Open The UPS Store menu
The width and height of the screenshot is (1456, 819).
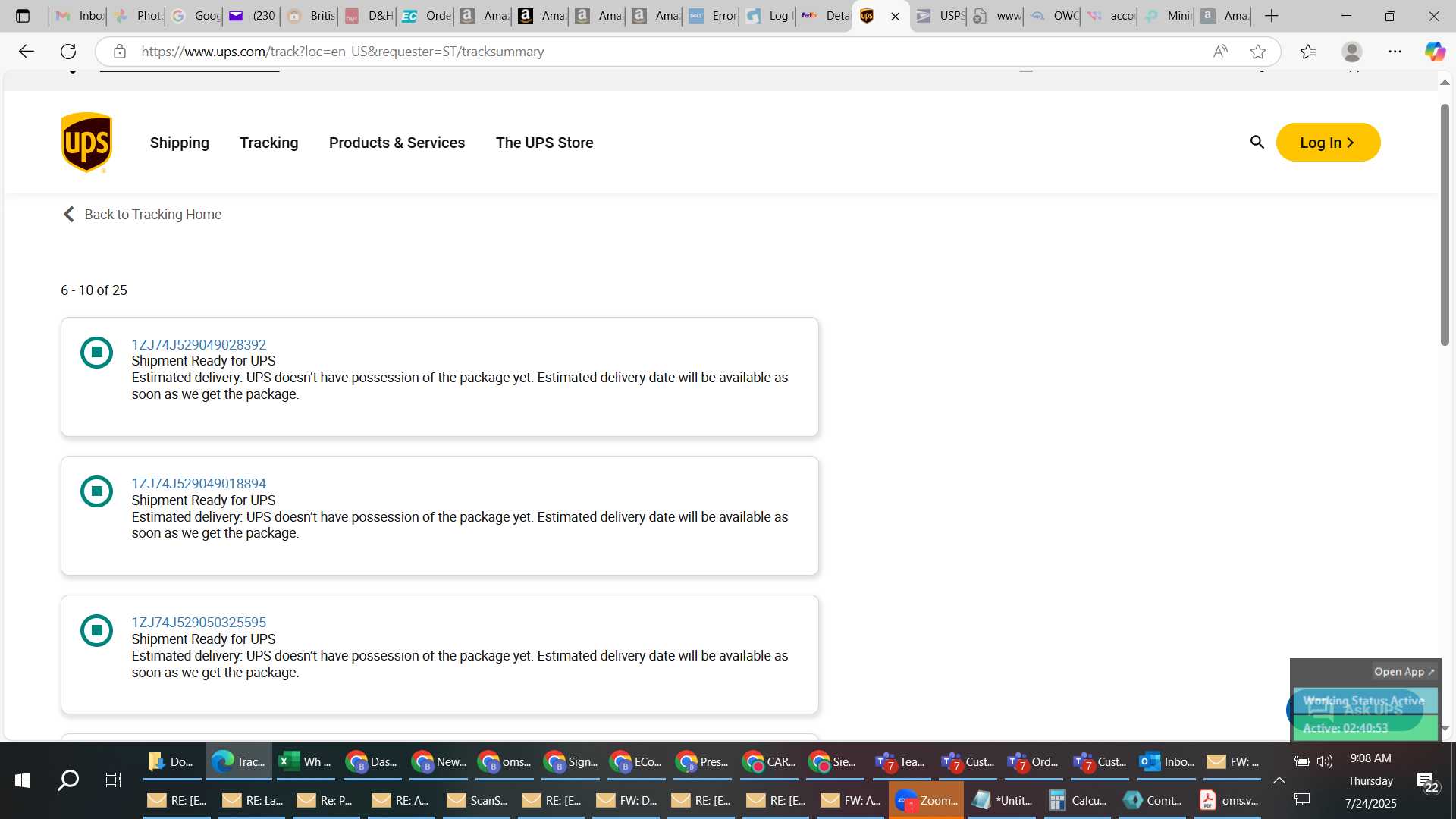click(x=544, y=143)
